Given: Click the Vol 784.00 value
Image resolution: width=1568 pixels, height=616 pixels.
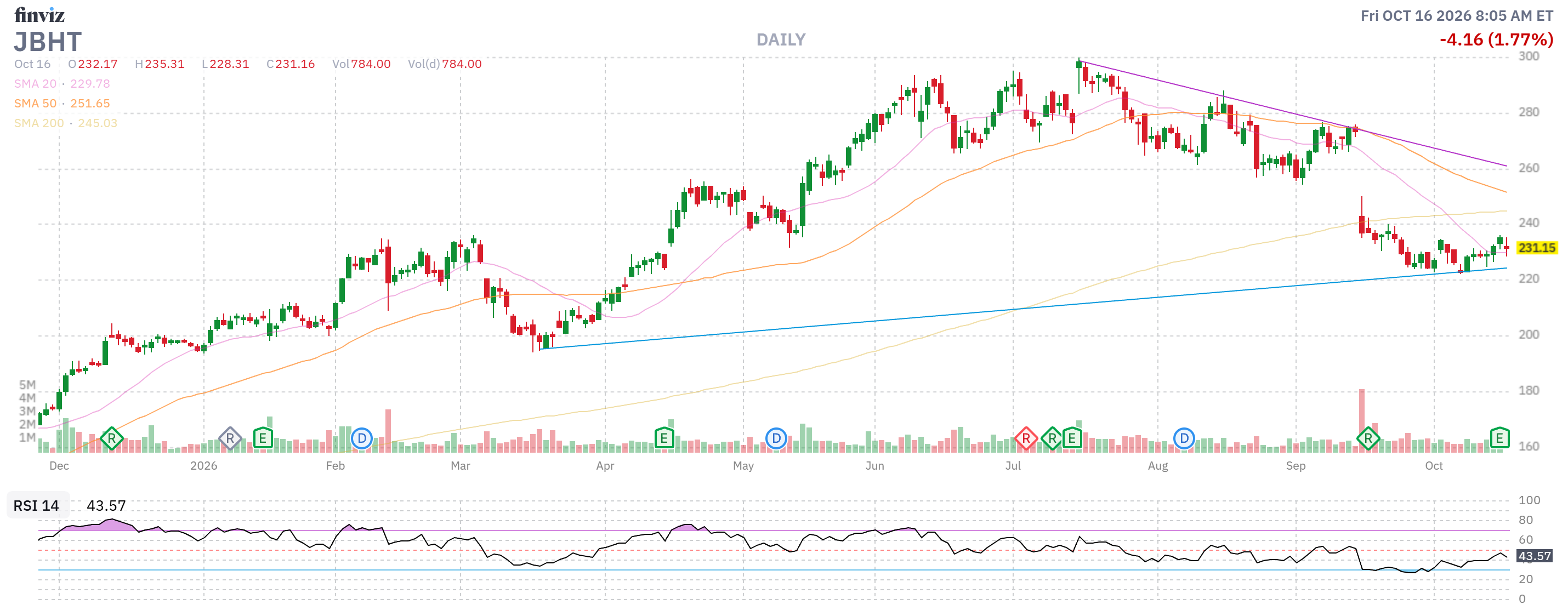Looking at the screenshot, I should (371, 64).
